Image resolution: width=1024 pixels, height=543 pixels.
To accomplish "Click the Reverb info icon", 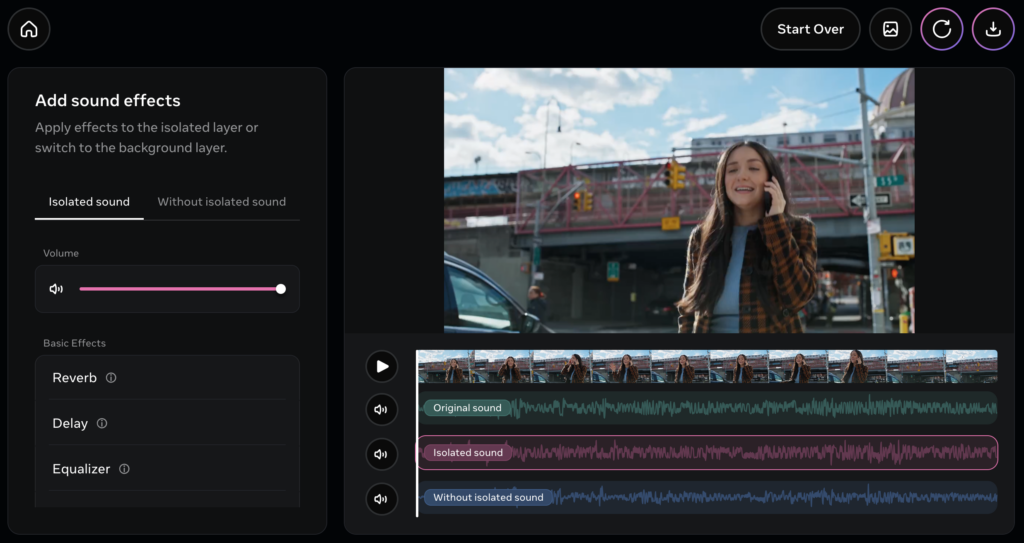I will [x=111, y=378].
